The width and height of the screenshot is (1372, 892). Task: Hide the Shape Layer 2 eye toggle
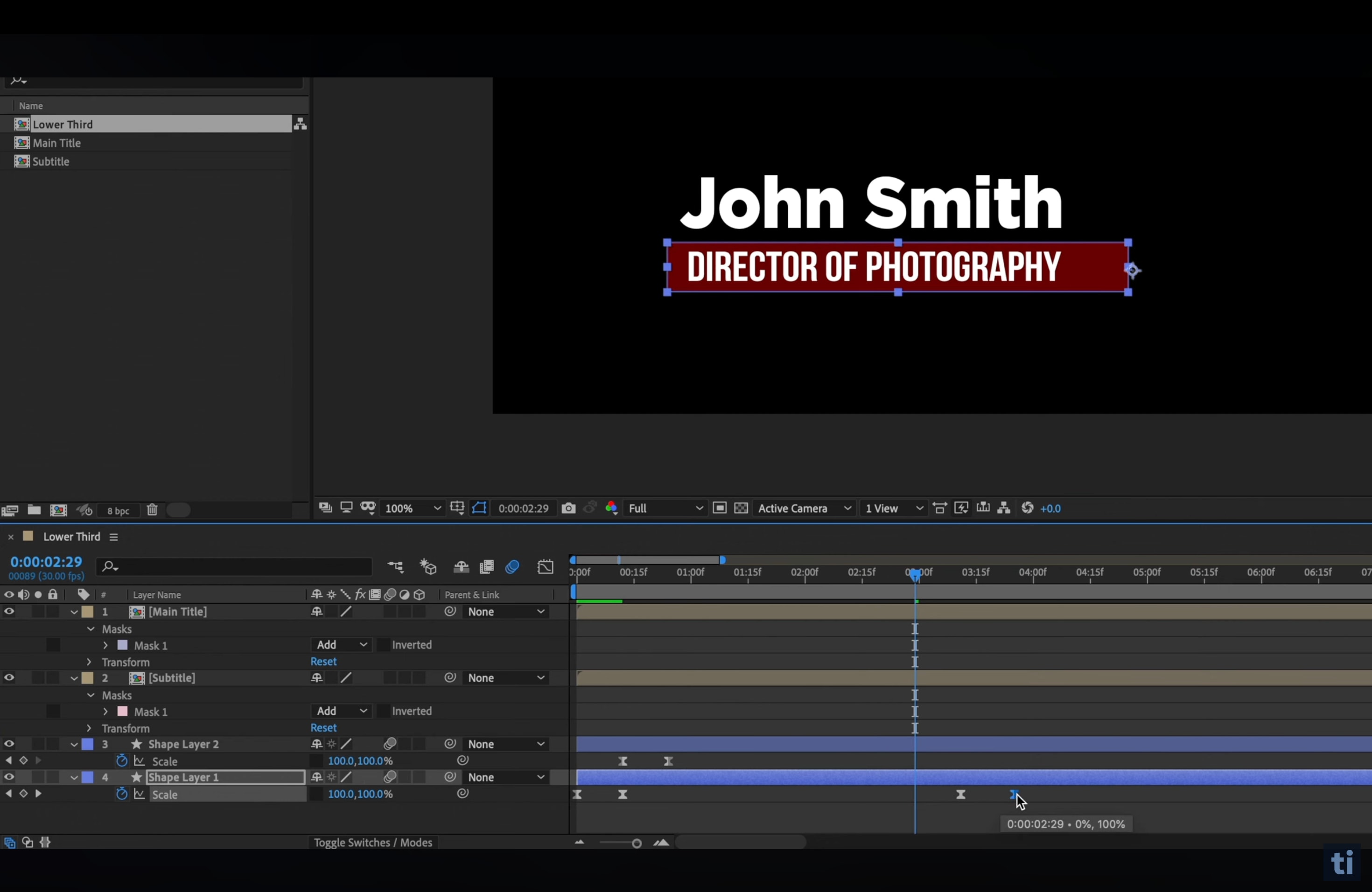(x=9, y=745)
